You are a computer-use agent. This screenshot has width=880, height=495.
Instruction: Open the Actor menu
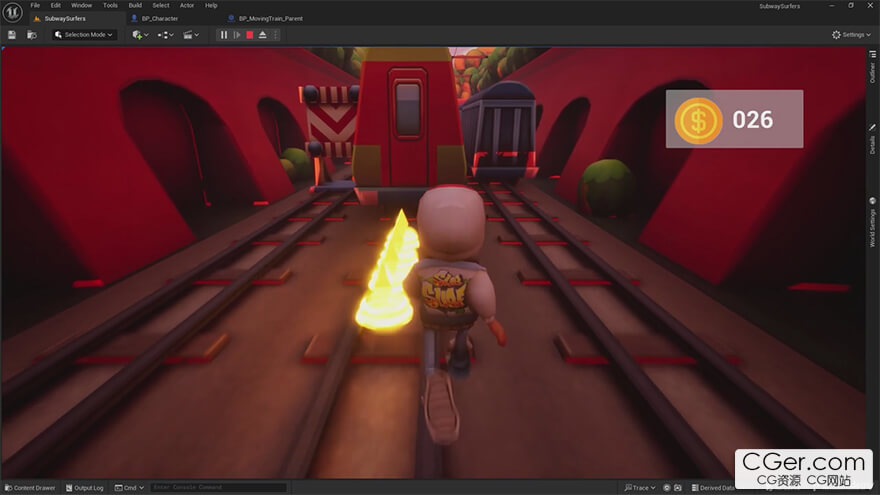pyautogui.click(x=187, y=5)
